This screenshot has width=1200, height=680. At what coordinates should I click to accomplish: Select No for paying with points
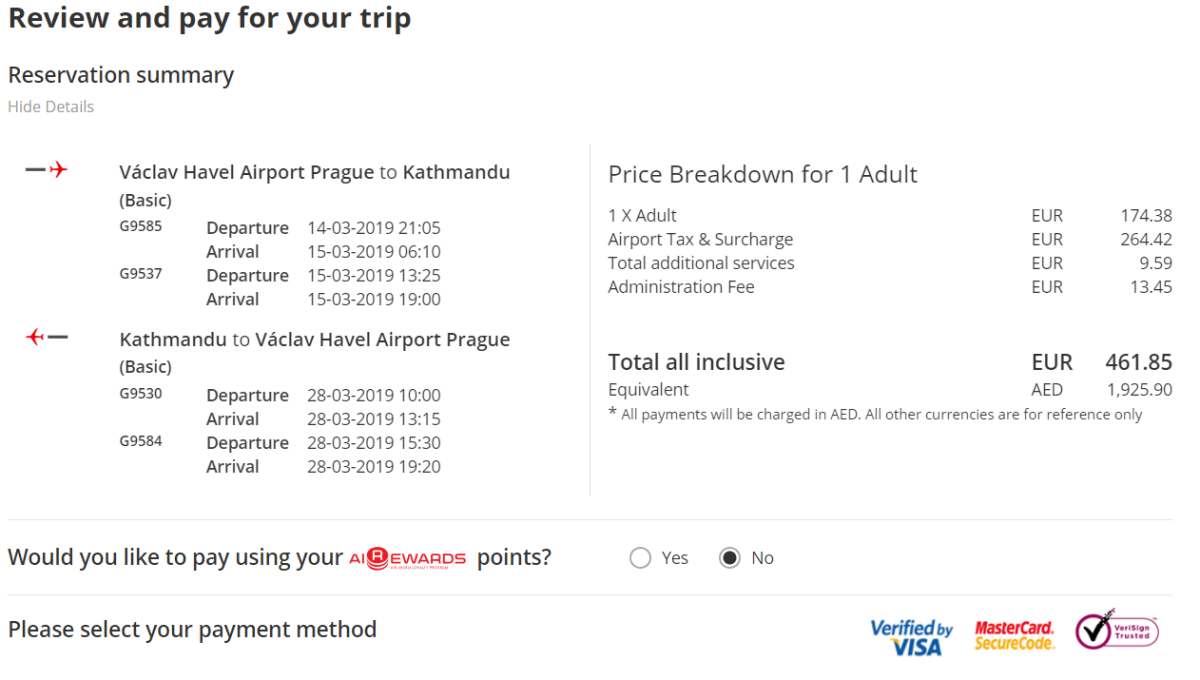730,558
